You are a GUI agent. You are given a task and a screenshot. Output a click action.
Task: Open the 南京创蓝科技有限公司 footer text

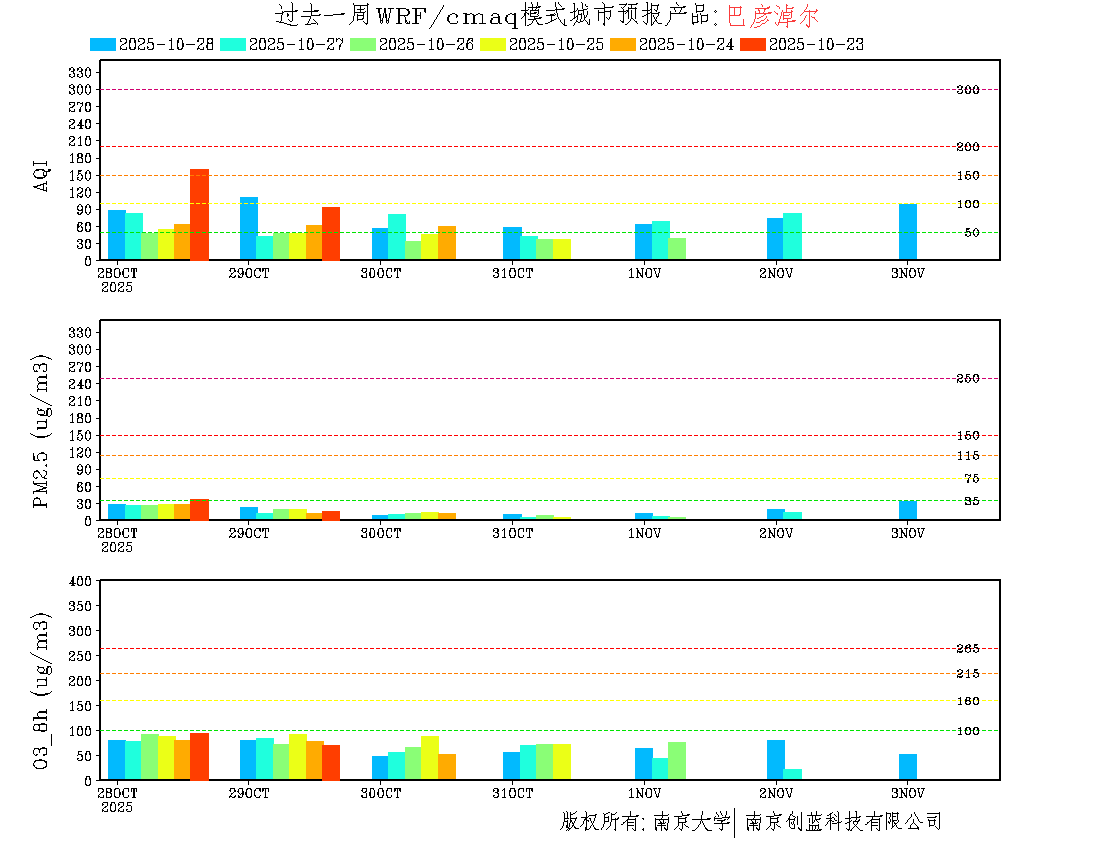point(843,822)
